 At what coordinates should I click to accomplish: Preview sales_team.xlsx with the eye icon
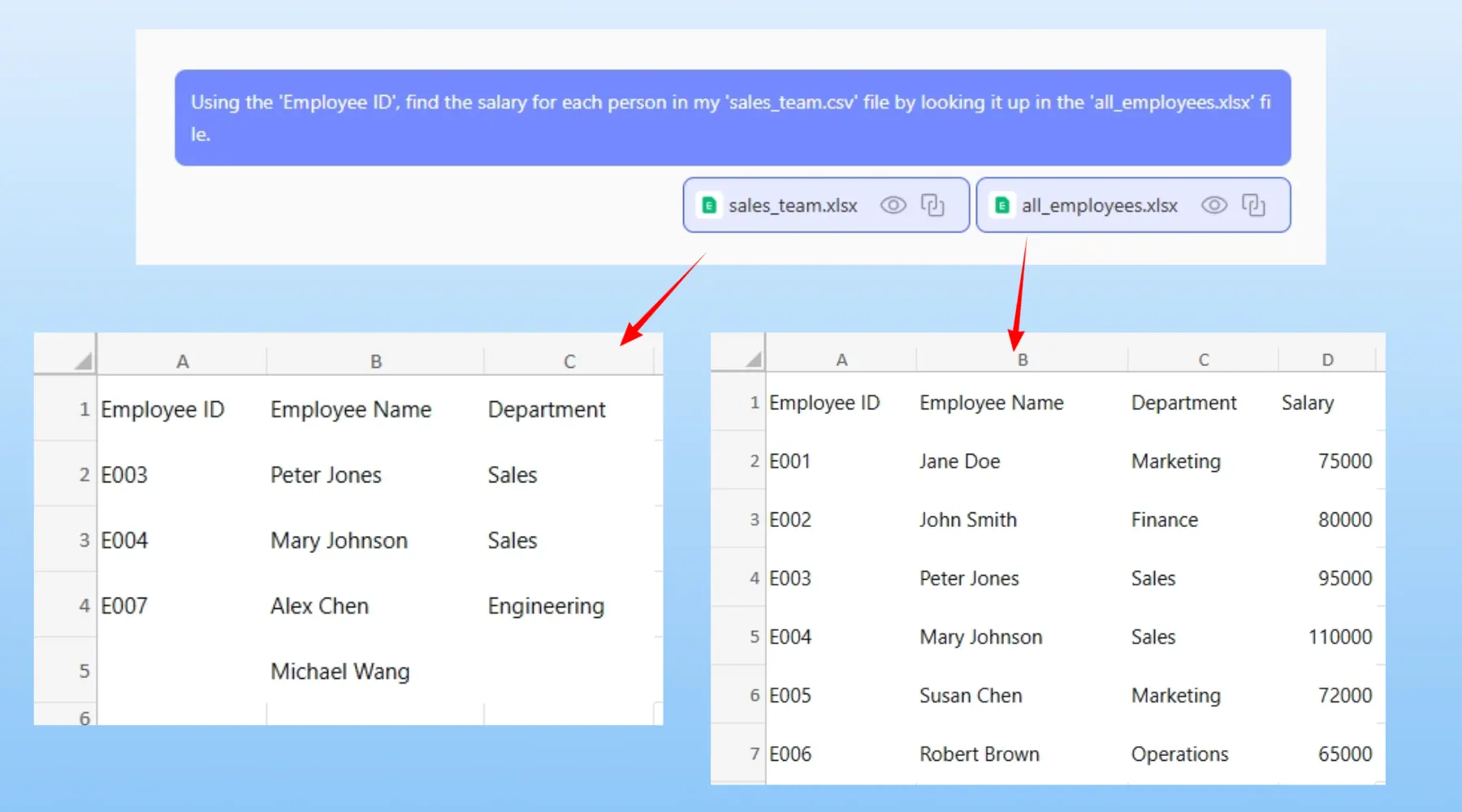(x=893, y=205)
